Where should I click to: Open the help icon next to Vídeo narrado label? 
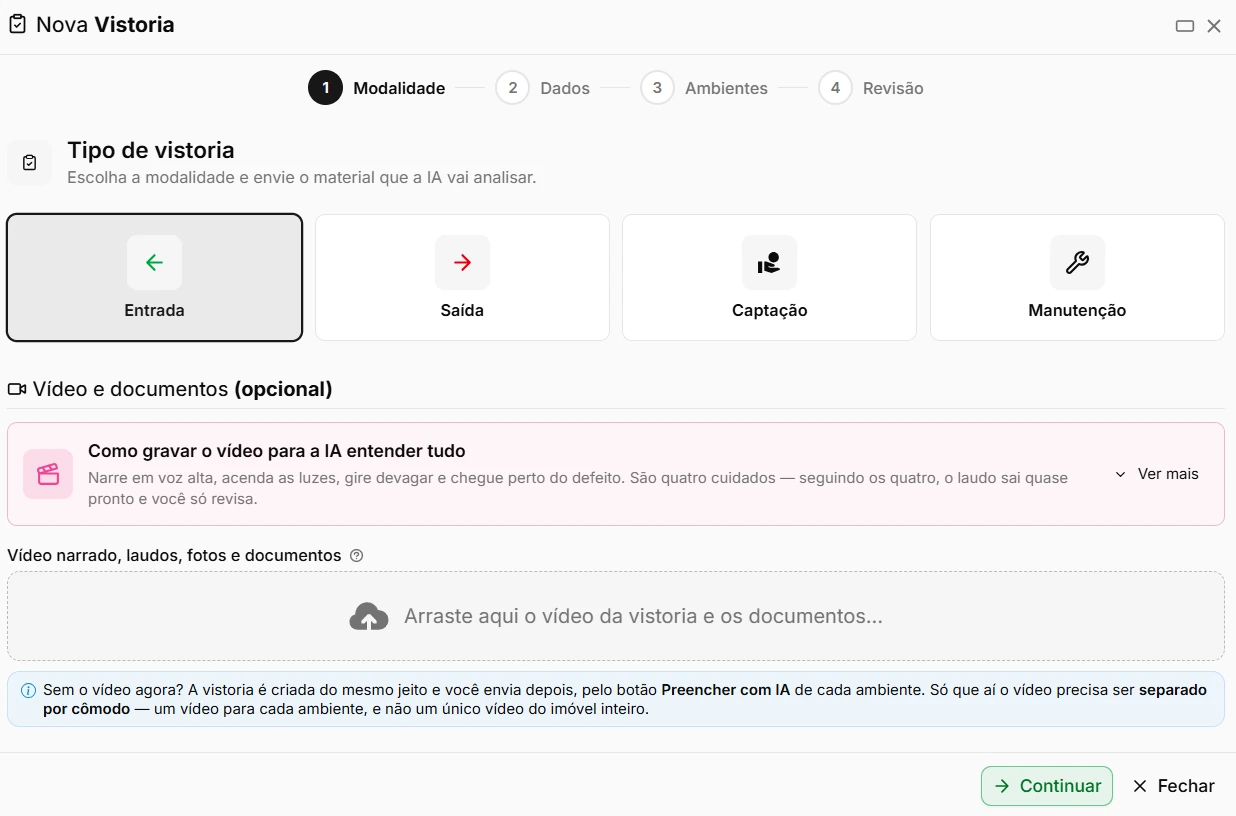click(357, 556)
